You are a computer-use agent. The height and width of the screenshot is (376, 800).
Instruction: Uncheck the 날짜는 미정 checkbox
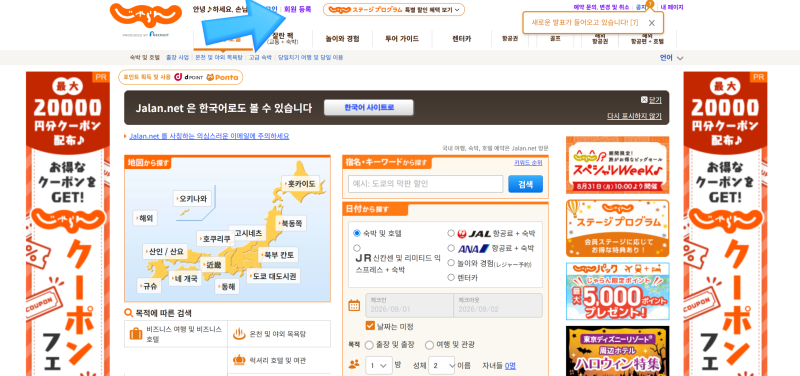tap(370, 326)
